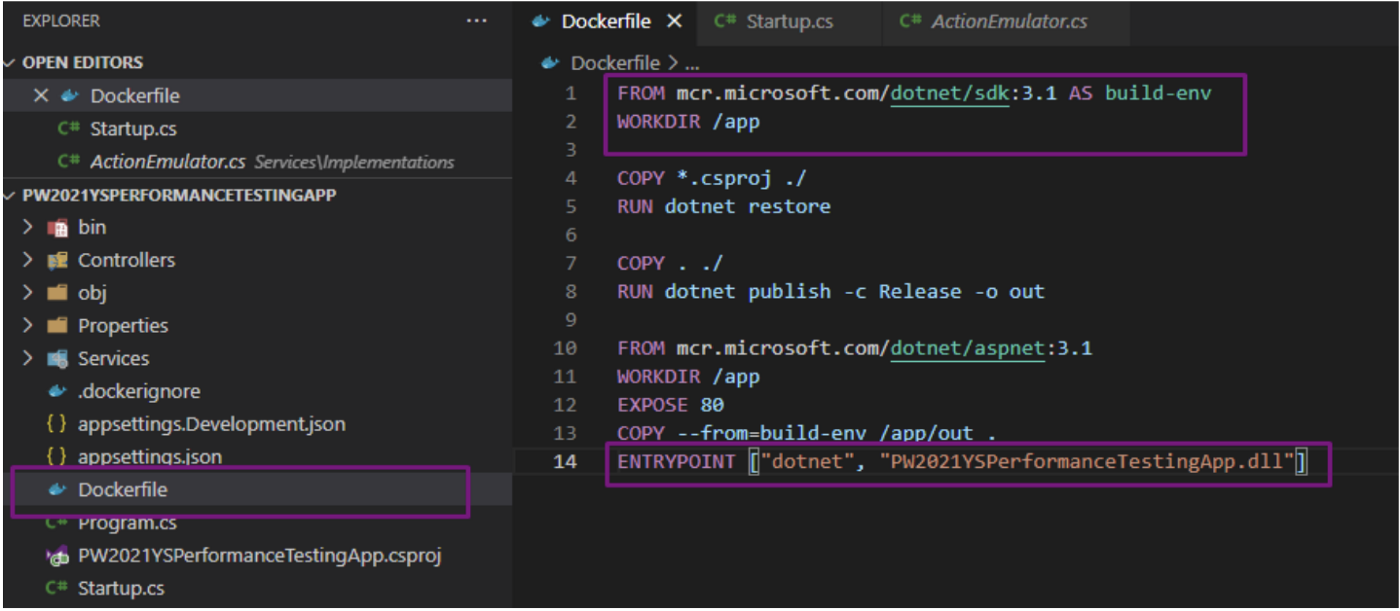Click the braces icon beside appsettings.Development.json

(x=58, y=424)
